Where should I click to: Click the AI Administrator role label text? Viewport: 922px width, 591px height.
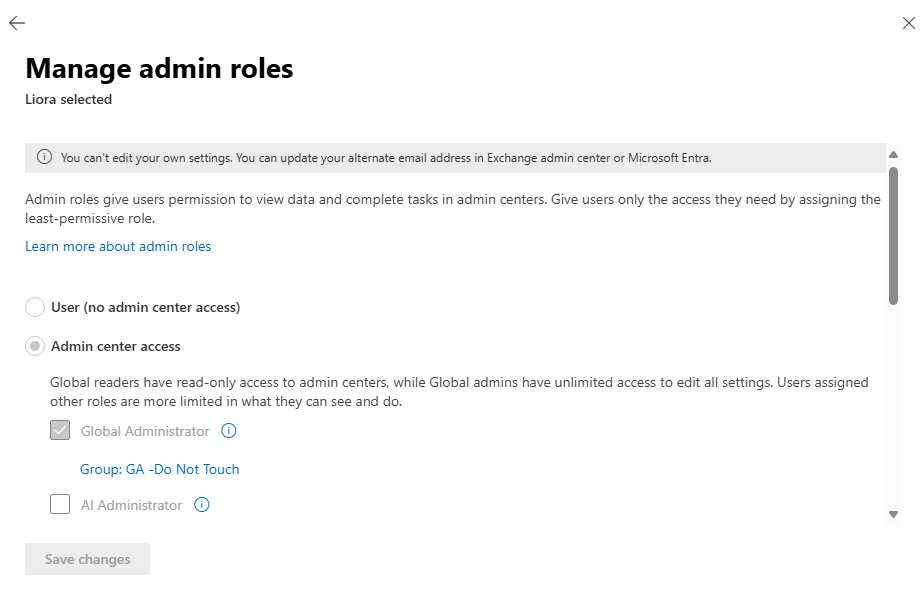click(x=131, y=505)
